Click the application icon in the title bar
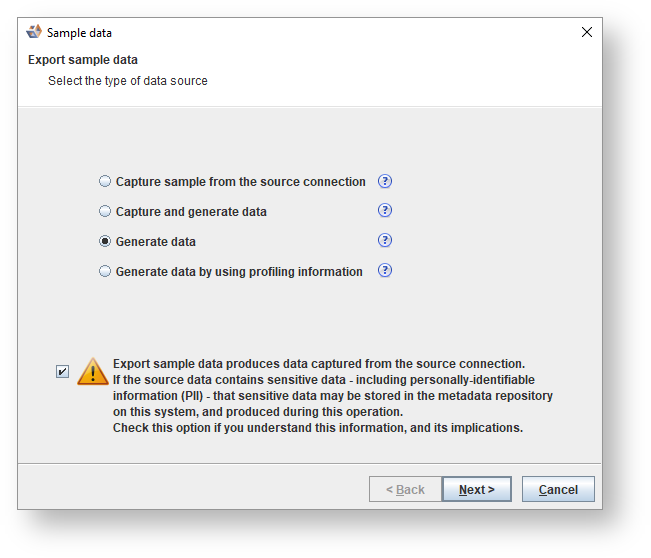 tap(34, 32)
